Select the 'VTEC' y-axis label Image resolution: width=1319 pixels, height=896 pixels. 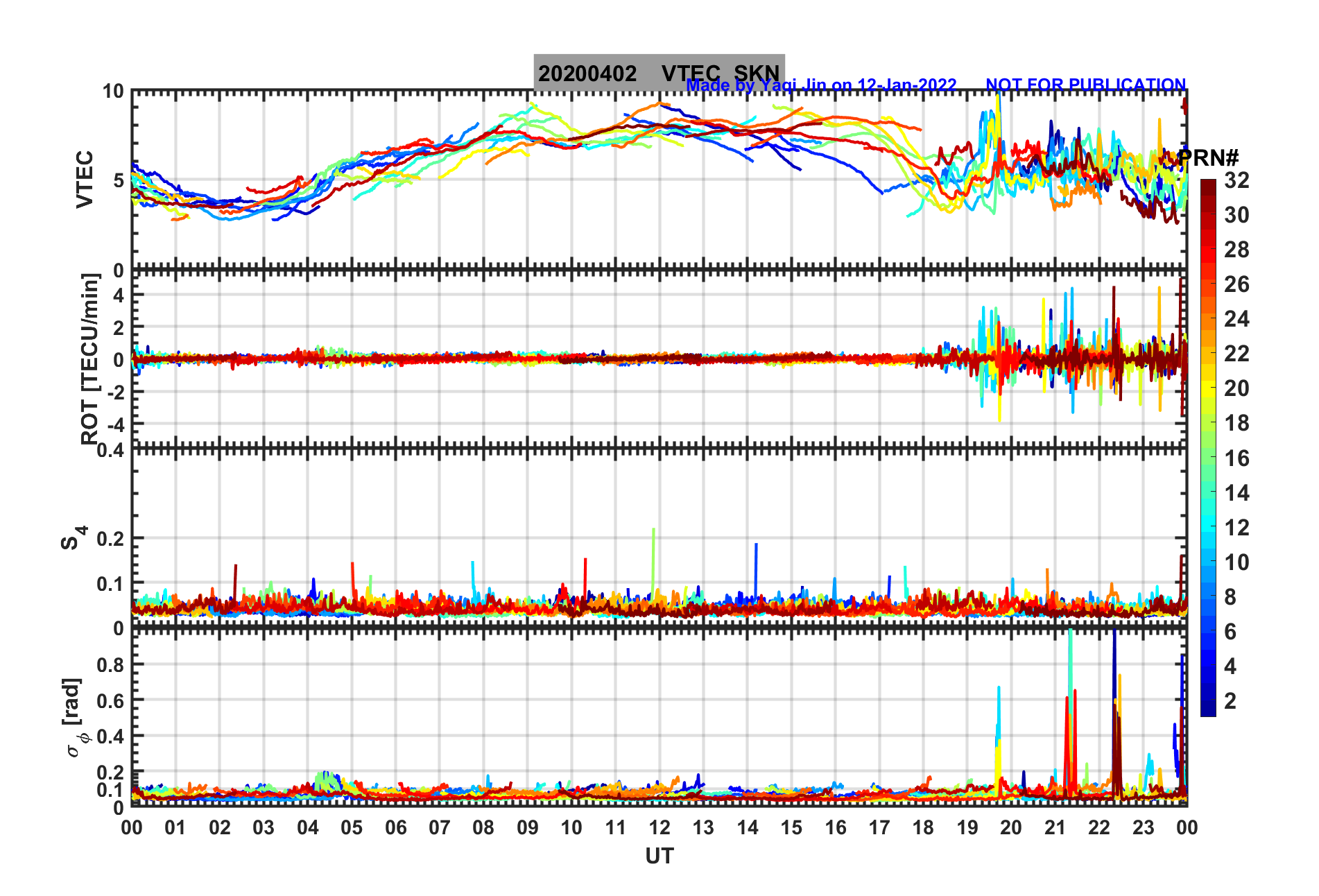pos(85,179)
